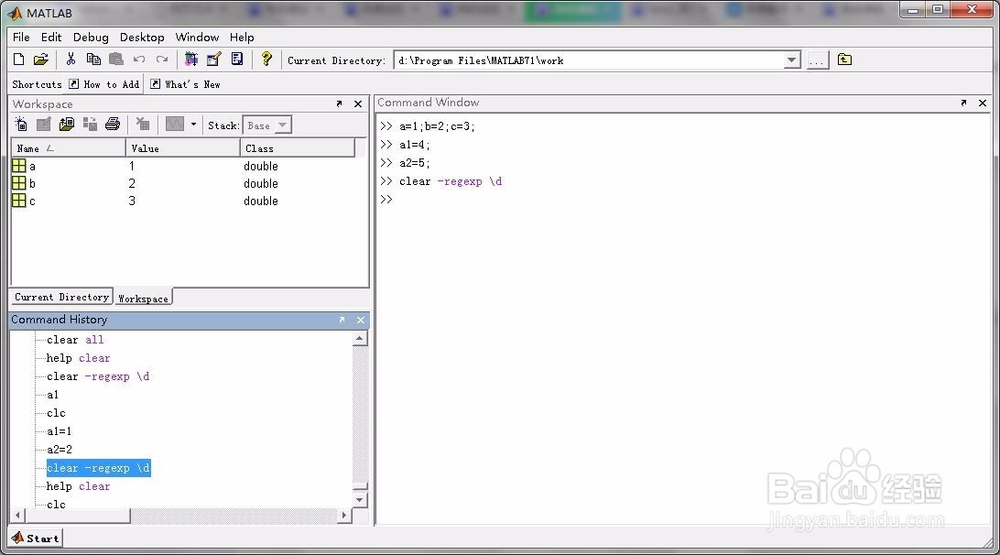Close the Workspace panel
The image size is (1000, 555).
pos(358,103)
